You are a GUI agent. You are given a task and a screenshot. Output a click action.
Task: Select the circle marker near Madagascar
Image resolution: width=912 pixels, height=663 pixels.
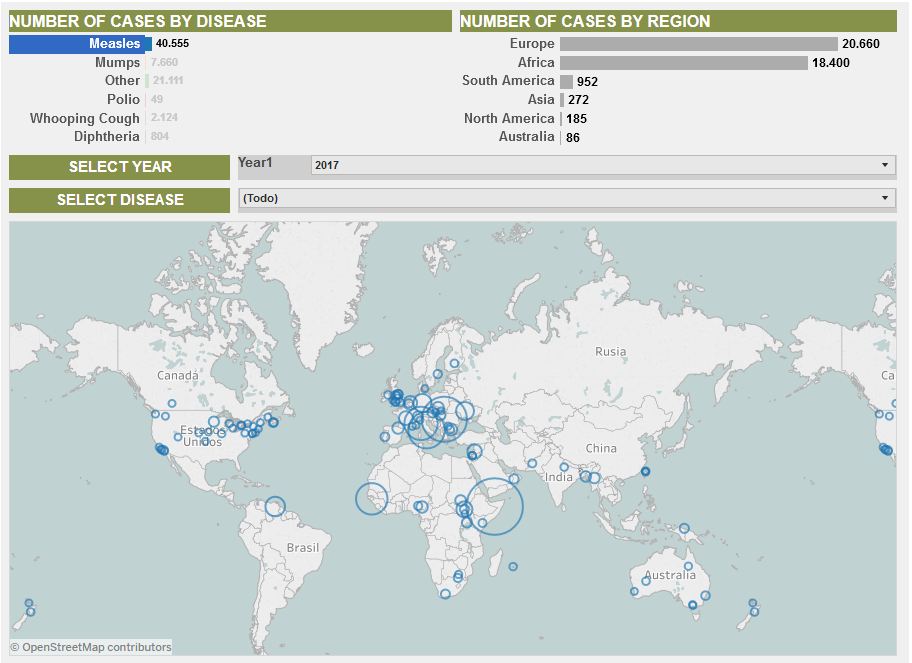pyautogui.click(x=513, y=567)
